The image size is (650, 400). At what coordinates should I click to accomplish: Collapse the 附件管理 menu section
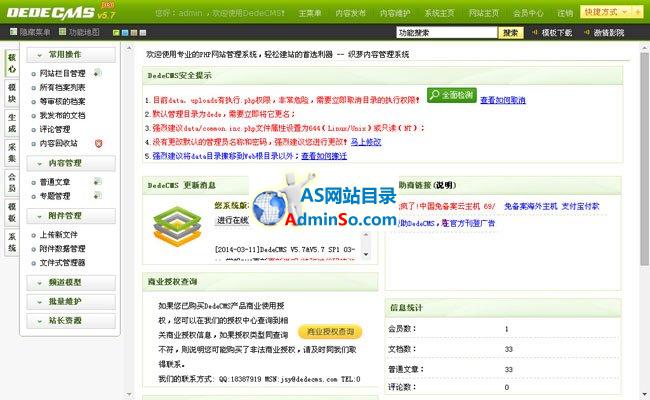tap(71, 216)
